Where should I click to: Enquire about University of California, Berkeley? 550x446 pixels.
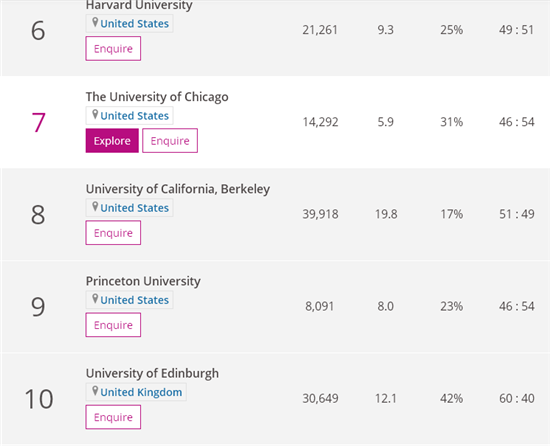(x=113, y=233)
